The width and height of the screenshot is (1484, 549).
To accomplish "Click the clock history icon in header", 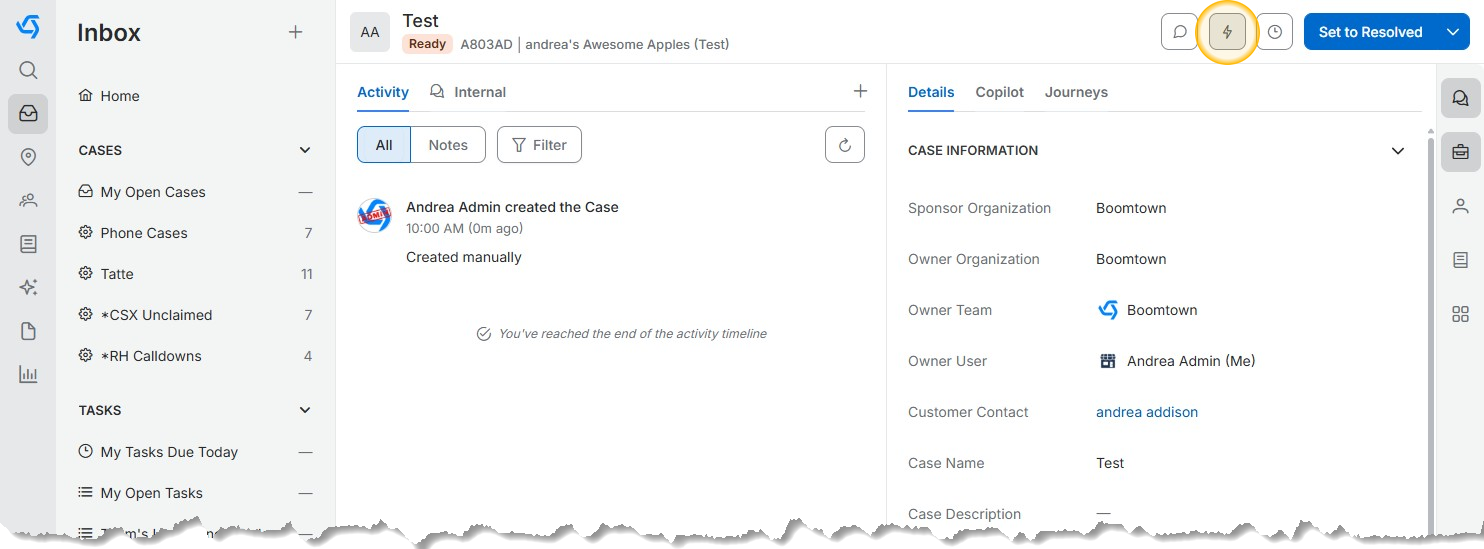I will (x=1274, y=32).
